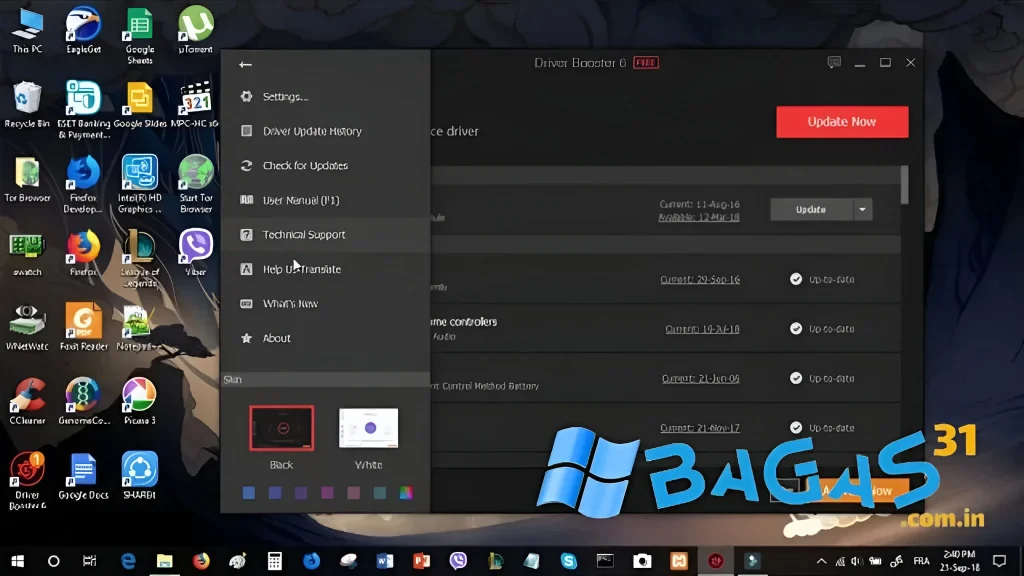Open Skype from the taskbar
The height and width of the screenshot is (576, 1024).
569,561
